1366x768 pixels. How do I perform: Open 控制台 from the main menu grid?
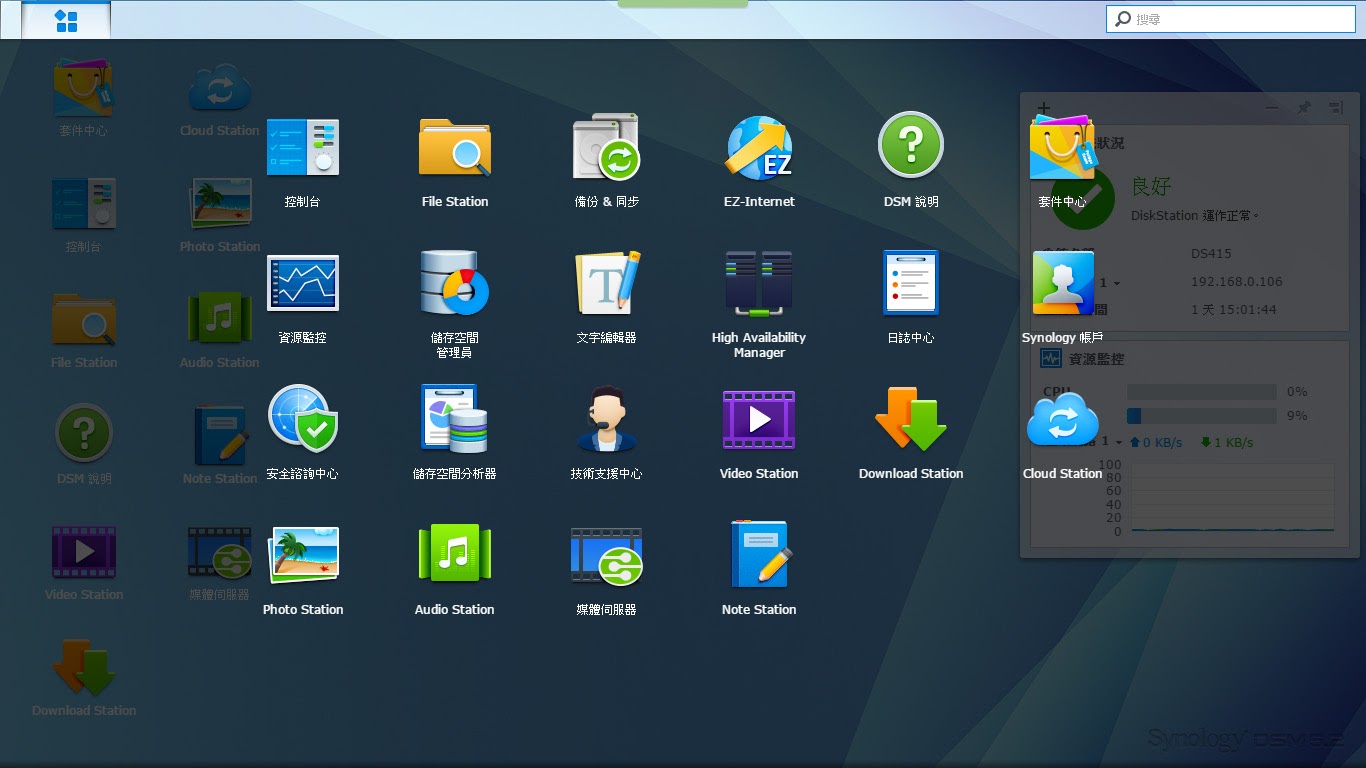[303, 163]
